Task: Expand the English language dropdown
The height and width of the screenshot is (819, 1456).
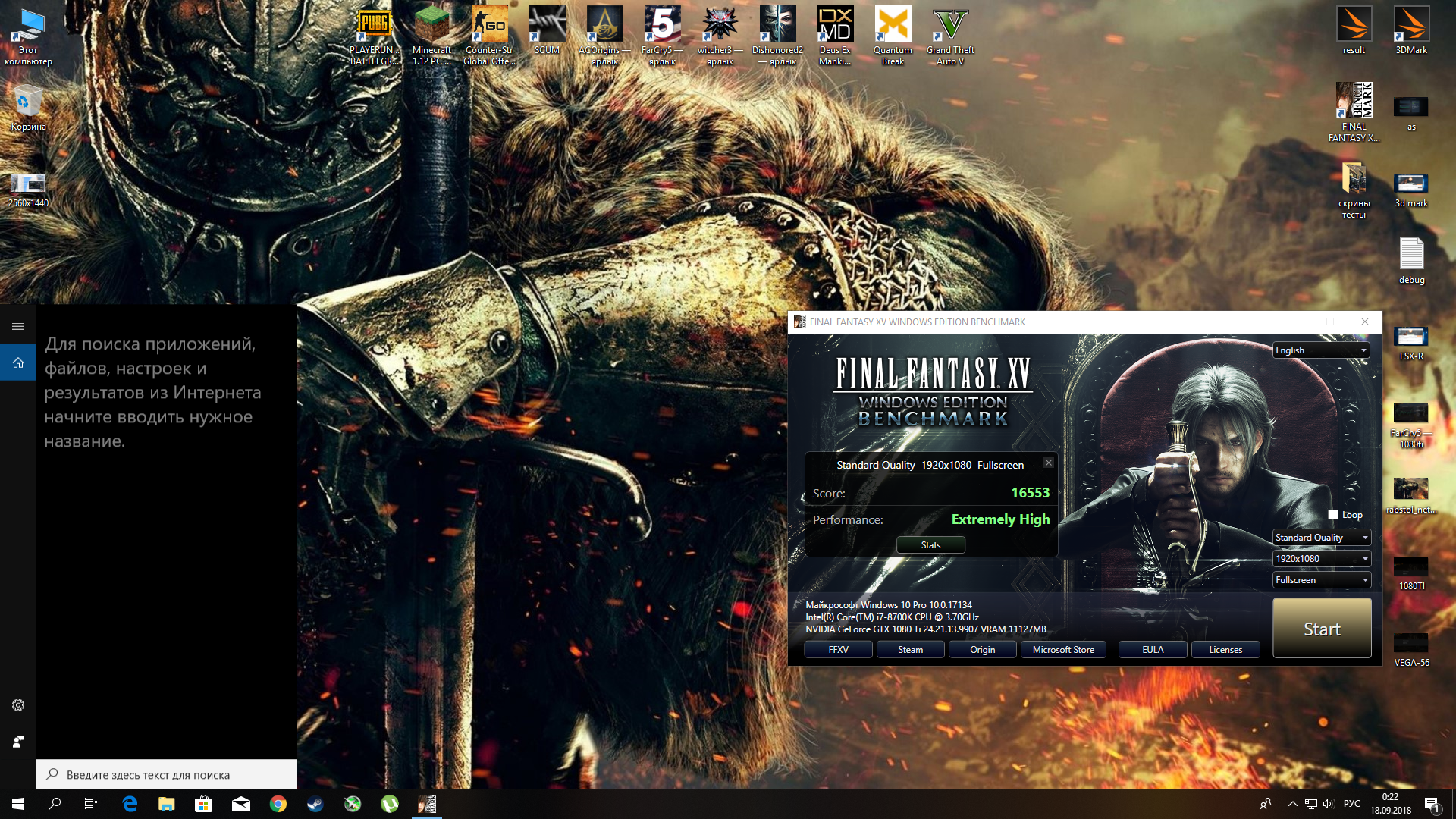Action: [1321, 350]
